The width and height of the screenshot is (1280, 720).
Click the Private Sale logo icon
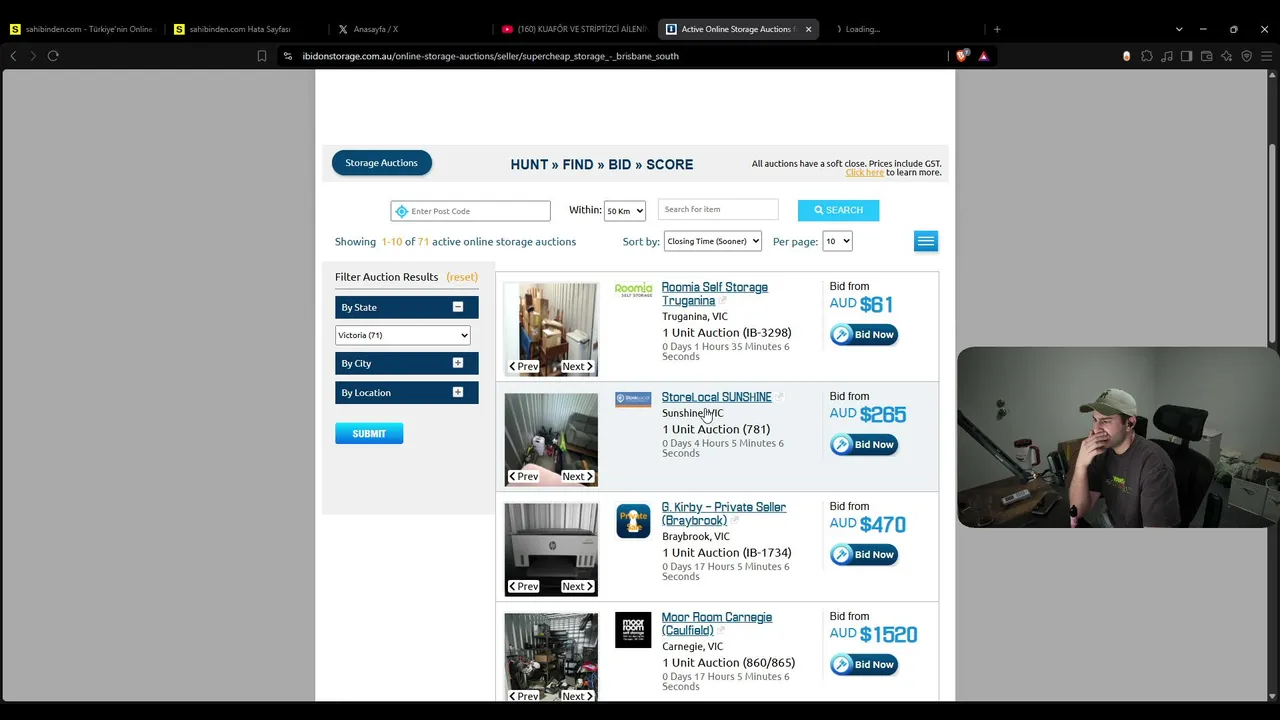click(633, 521)
